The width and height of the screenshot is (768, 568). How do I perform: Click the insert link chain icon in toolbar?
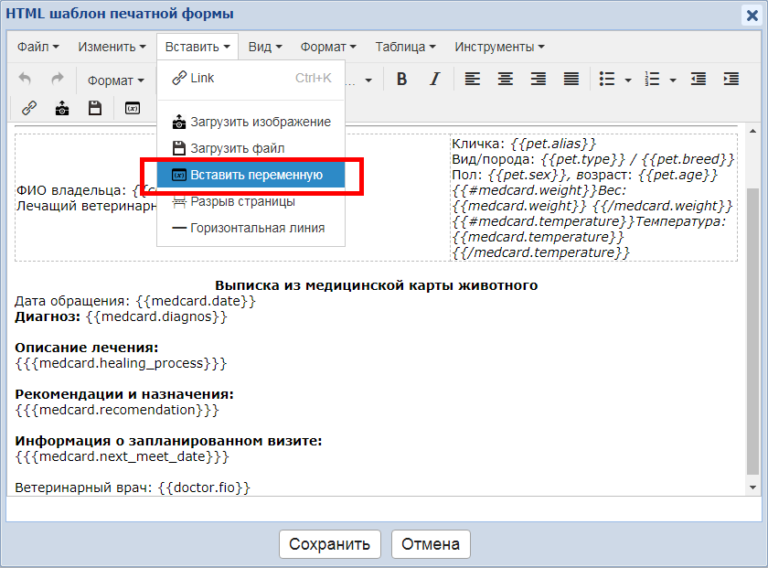(29, 108)
